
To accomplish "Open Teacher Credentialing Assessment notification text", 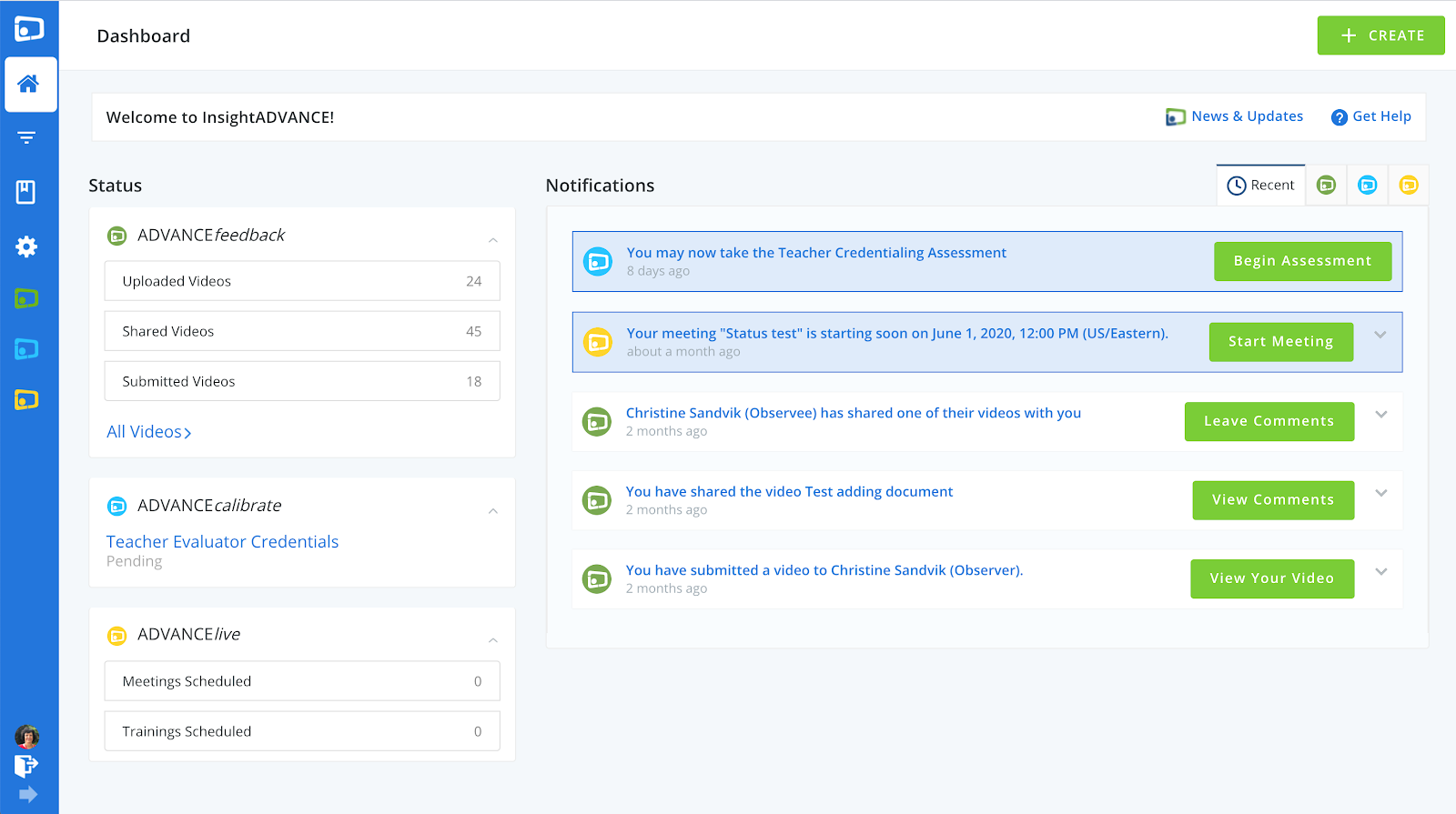I will tap(816, 253).
